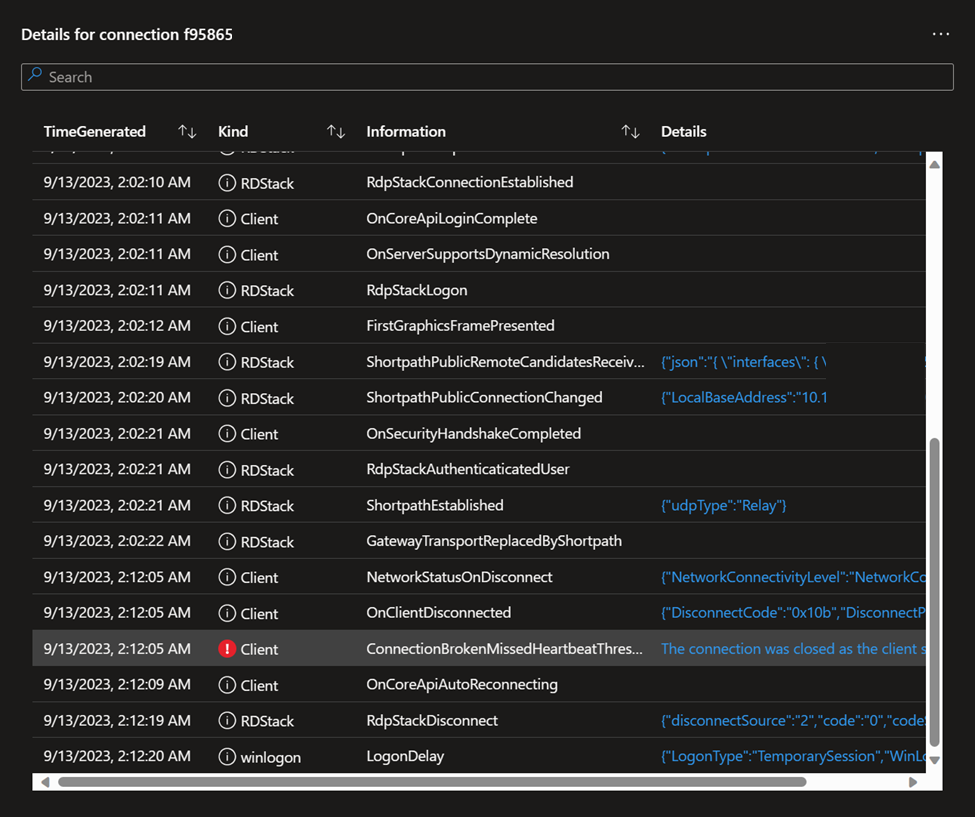Click the info icon on the ShortpathEstablished row
This screenshot has height=817, width=975.
click(226, 505)
